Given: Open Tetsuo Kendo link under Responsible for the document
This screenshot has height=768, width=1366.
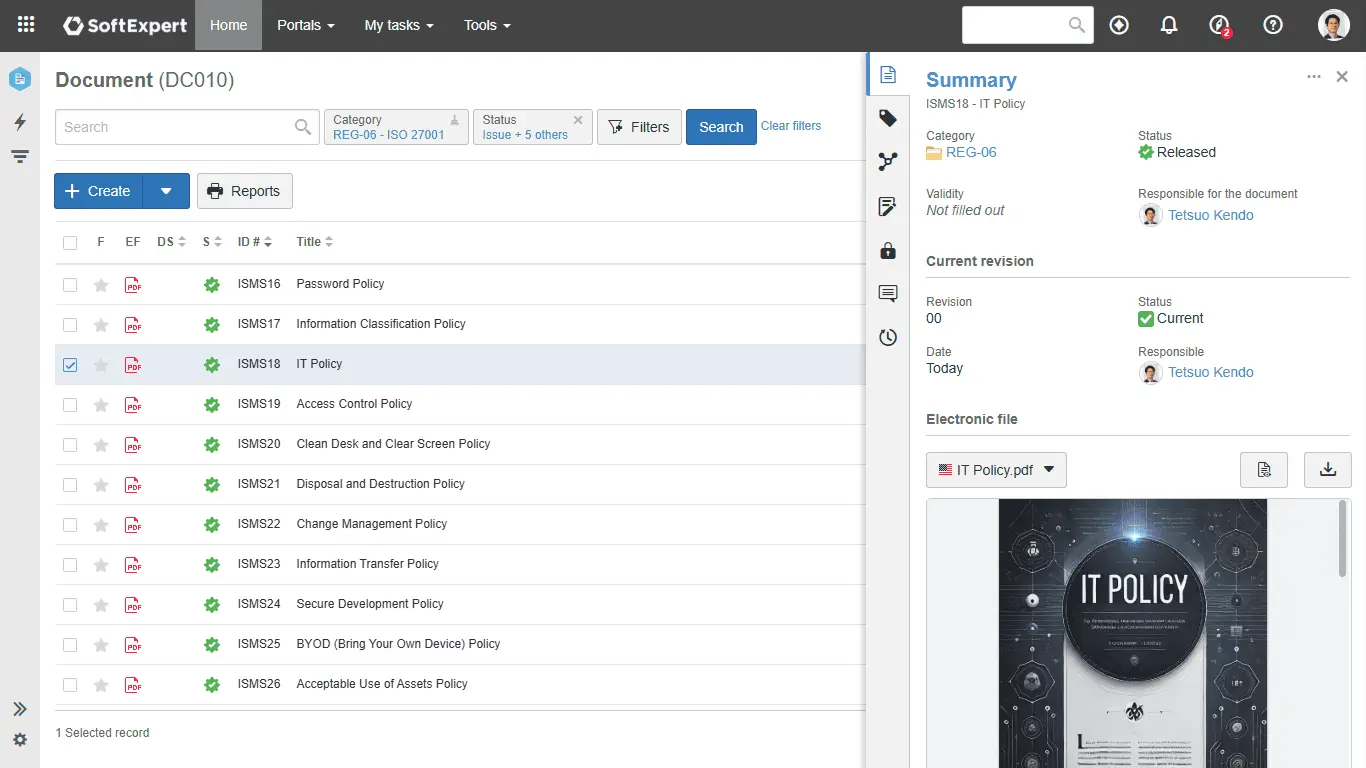Looking at the screenshot, I should 1210,215.
